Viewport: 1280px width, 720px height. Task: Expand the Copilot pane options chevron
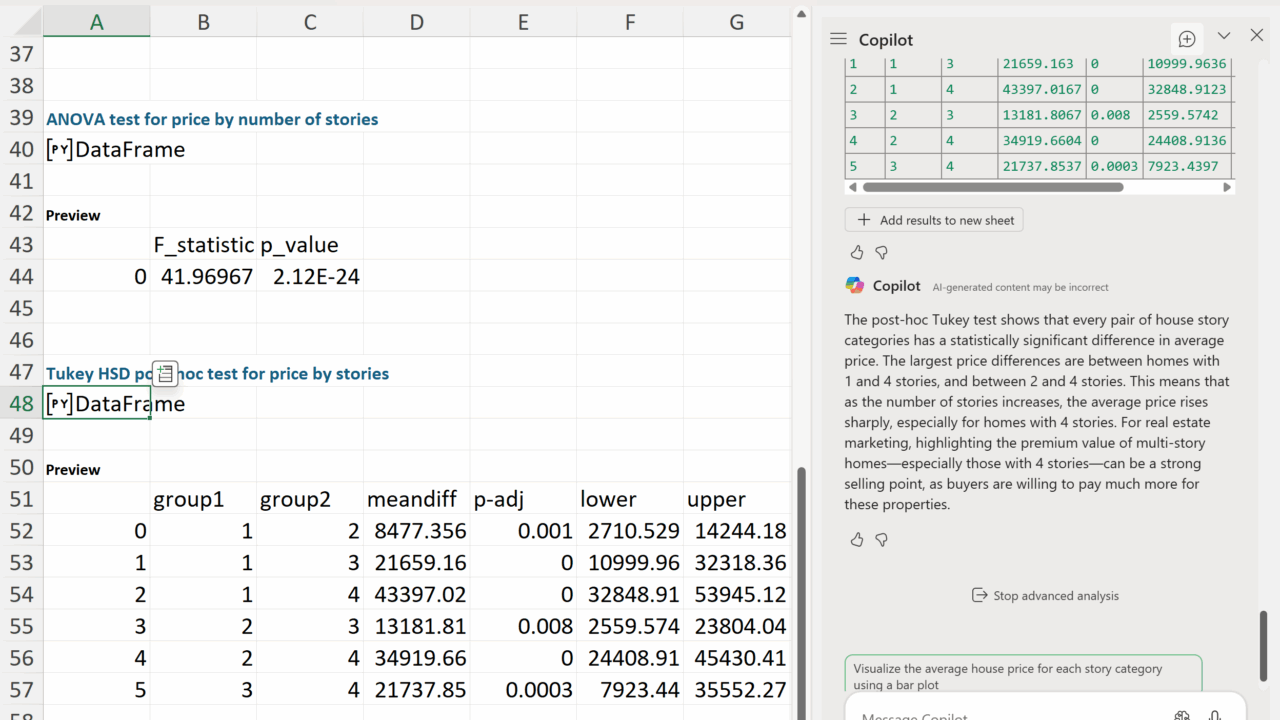point(1223,36)
